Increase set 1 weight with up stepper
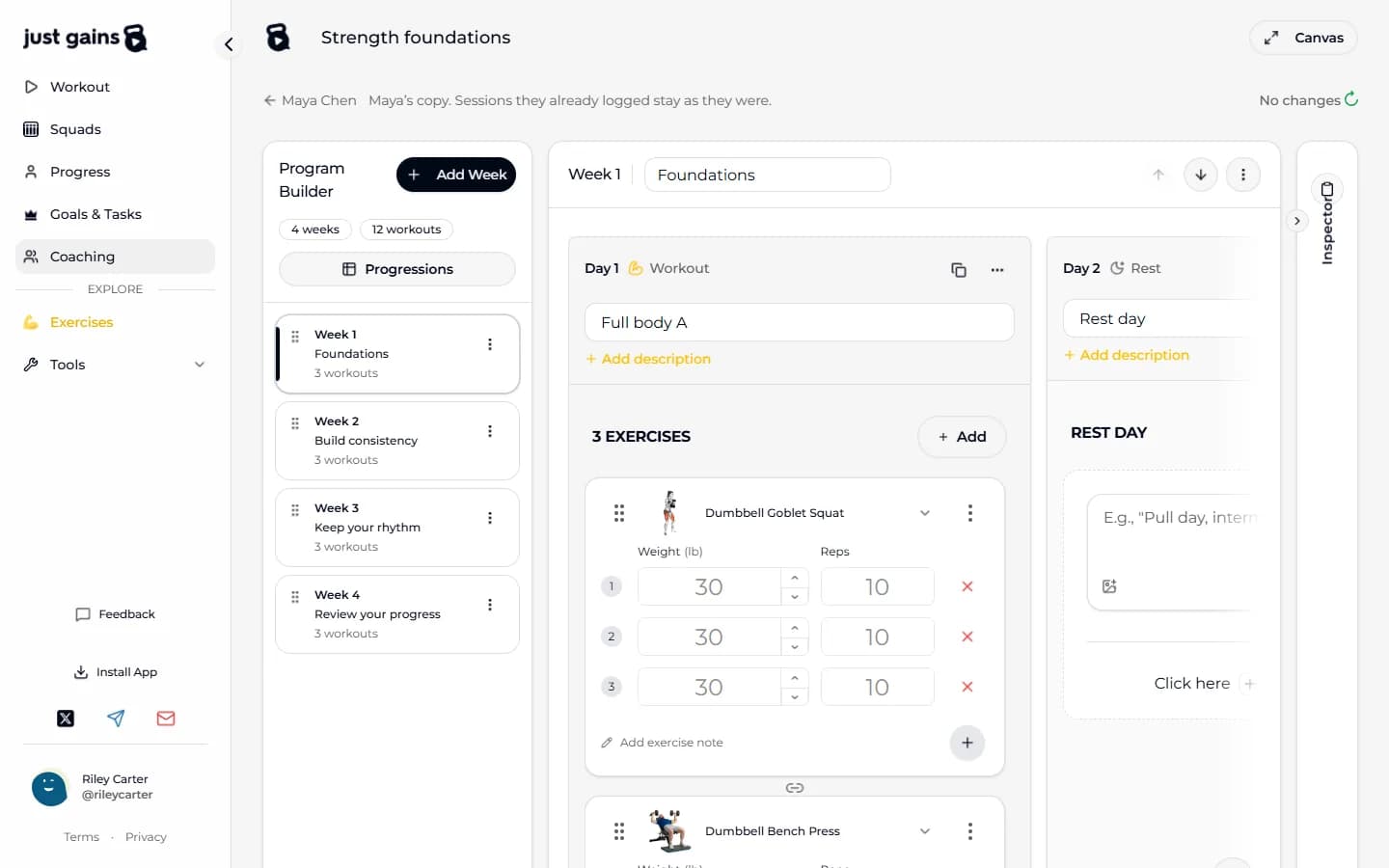Screen dimensions: 1389x868 795,577
